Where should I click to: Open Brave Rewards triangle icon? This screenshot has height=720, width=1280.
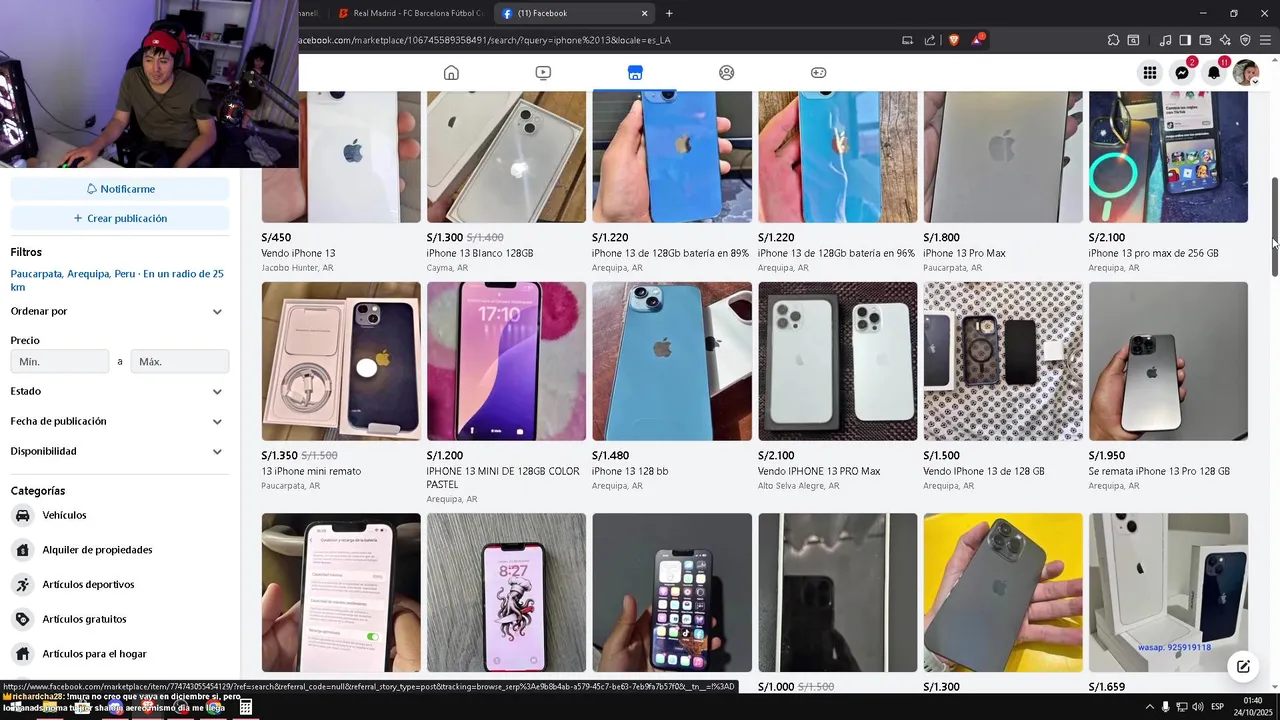point(978,40)
